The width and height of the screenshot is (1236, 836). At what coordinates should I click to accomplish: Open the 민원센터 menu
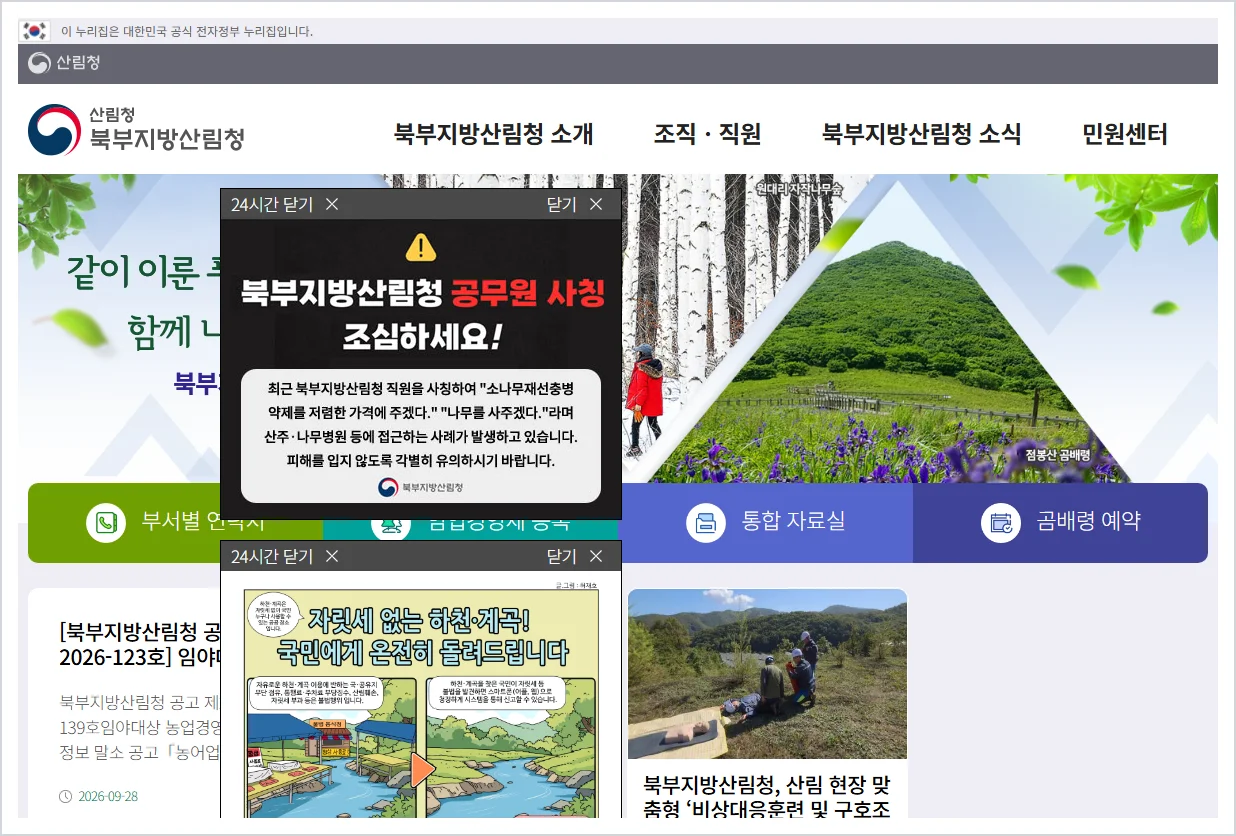[1124, 134]
